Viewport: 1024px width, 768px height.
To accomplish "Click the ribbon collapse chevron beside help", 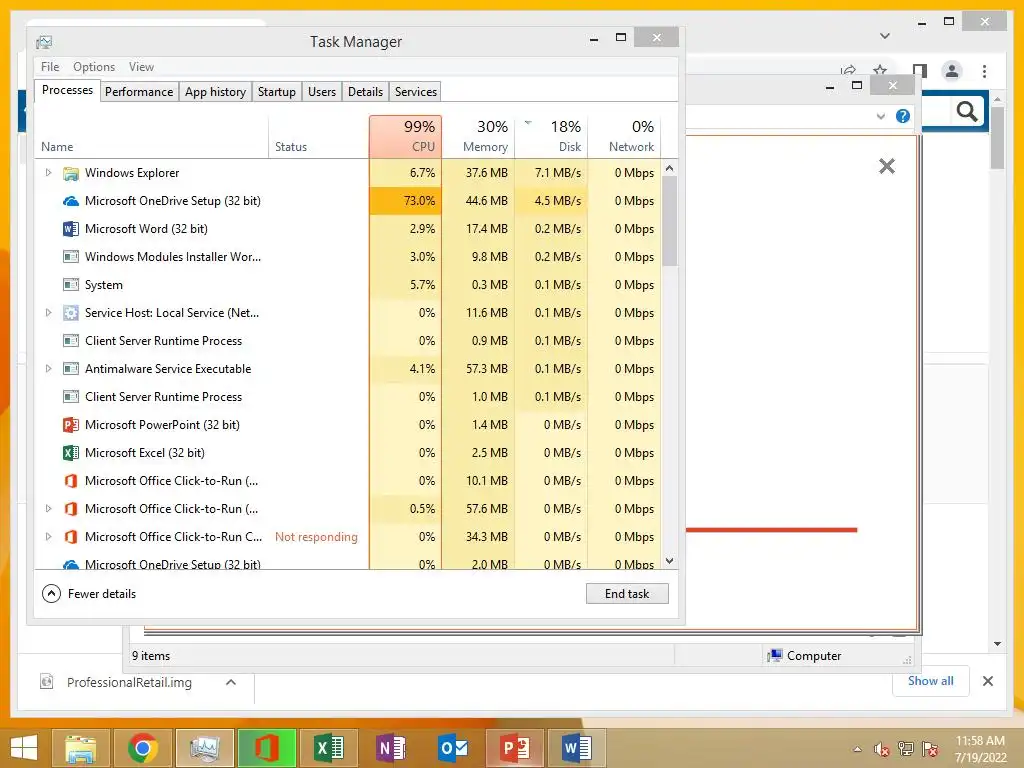I will point(880,116).
